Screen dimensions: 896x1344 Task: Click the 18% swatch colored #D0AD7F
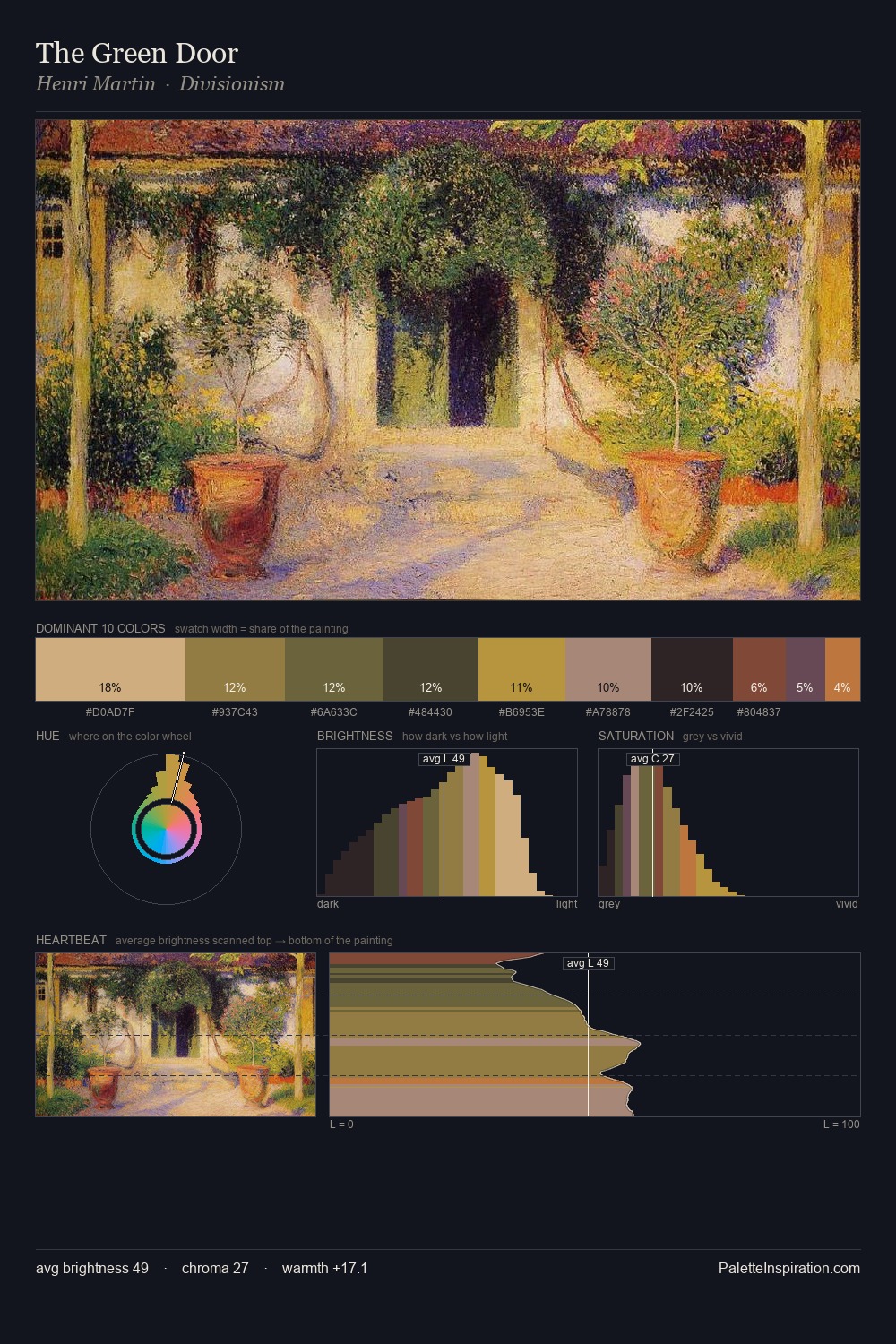(x=110, y=668)
